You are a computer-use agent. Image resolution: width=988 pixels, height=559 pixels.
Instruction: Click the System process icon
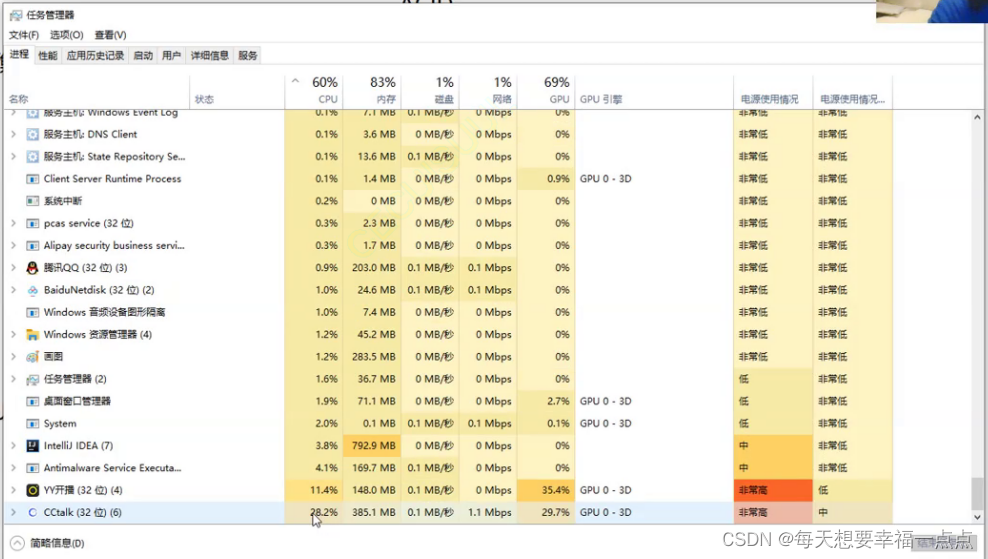[x=33, y=424]
